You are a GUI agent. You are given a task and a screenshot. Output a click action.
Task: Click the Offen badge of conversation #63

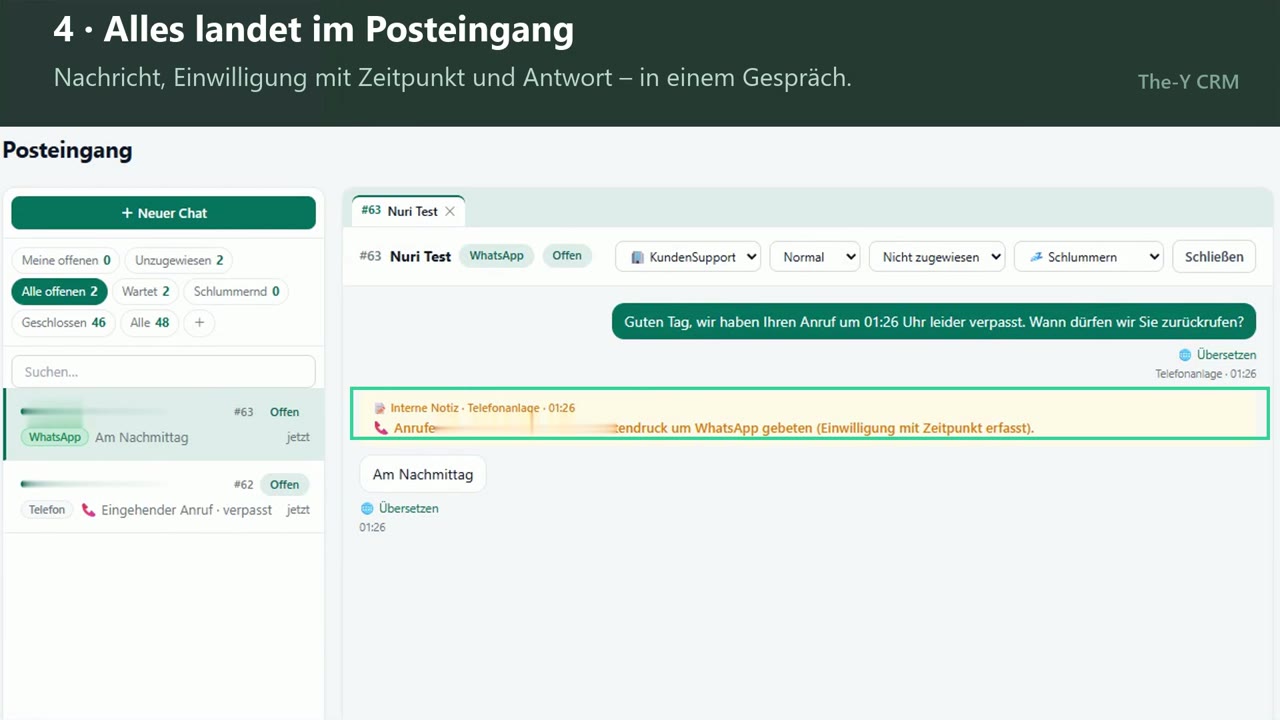[284, 412]
